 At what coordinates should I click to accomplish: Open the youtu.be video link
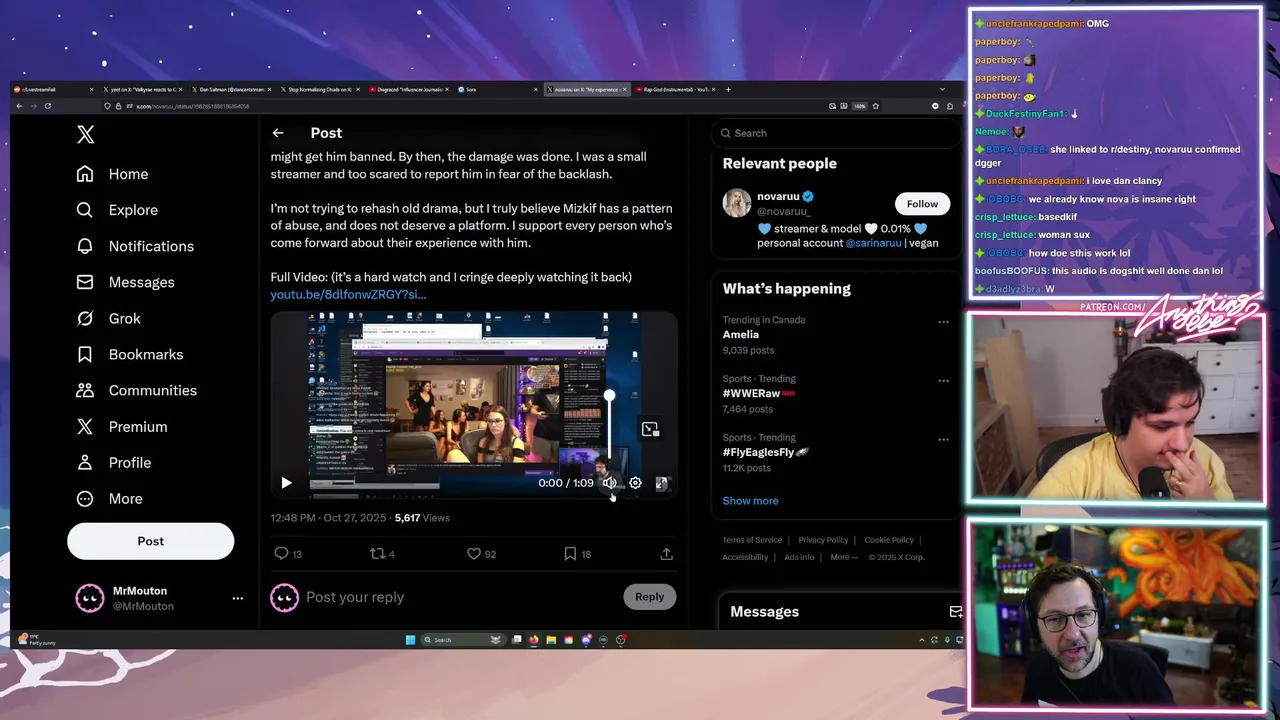[348, 294]
